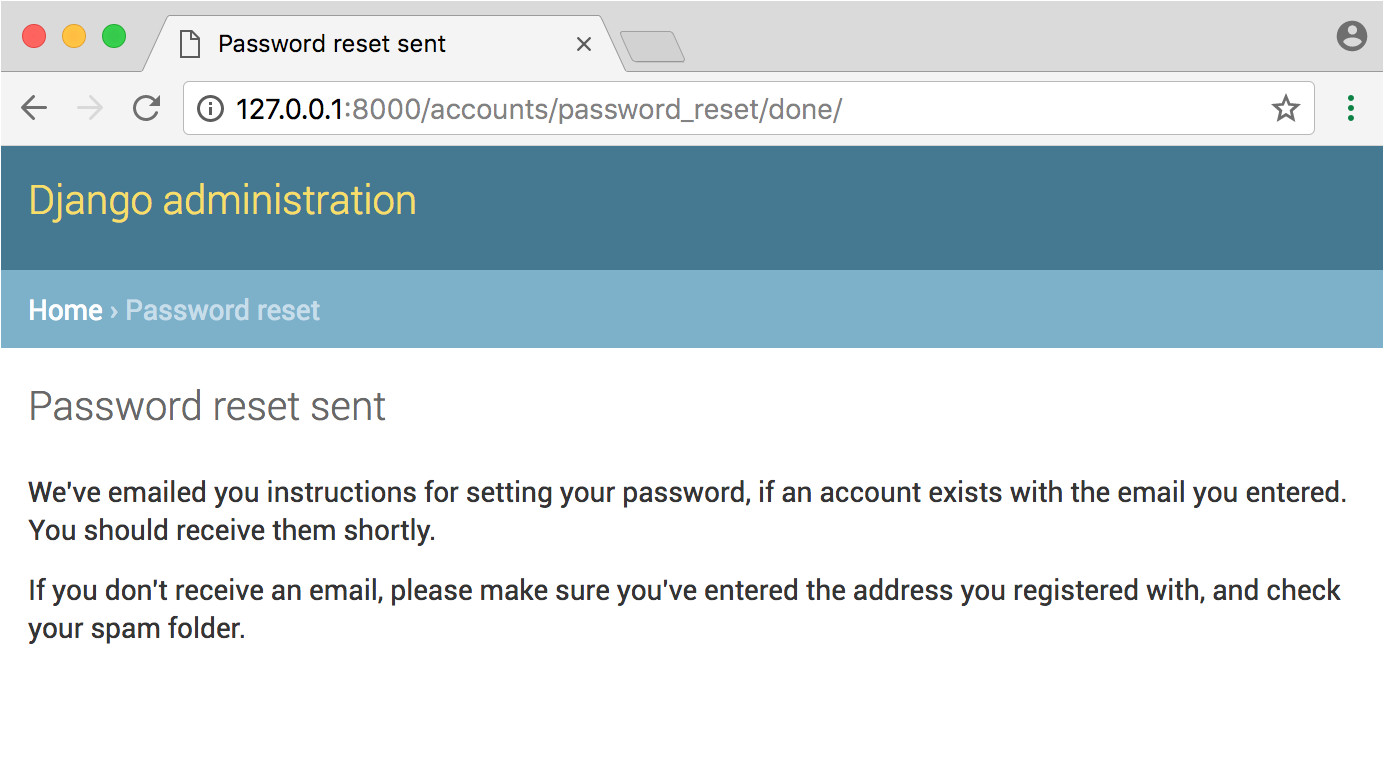Click the "Django administration" header link
Viewport: 1384px width, 766px height.
click(x=222, y=200)
